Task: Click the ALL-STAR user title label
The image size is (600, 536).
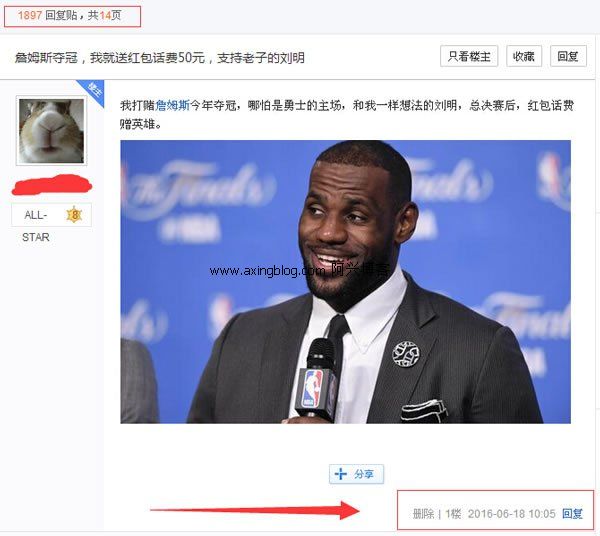Action: 37,226
